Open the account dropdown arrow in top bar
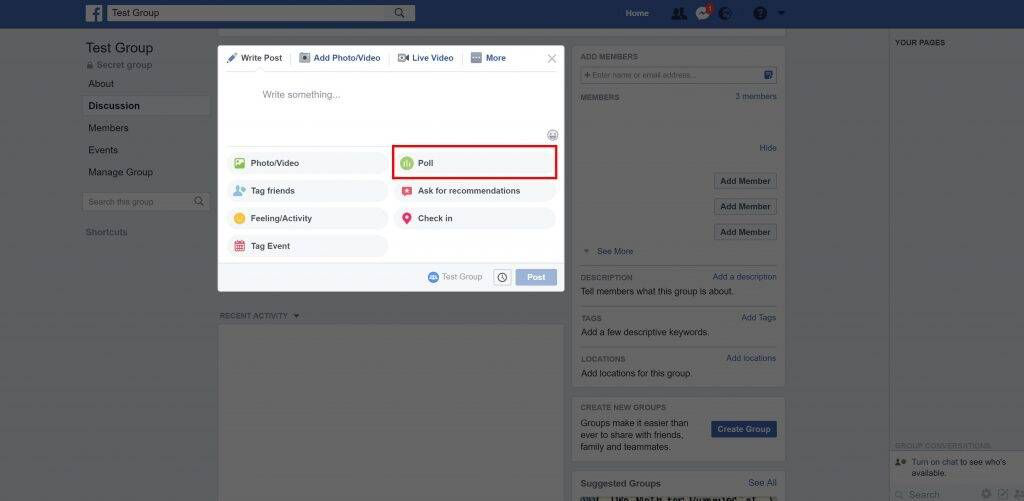Viewport: 1024px width, 501px height. pyautogui.click(x=782, y=14)
